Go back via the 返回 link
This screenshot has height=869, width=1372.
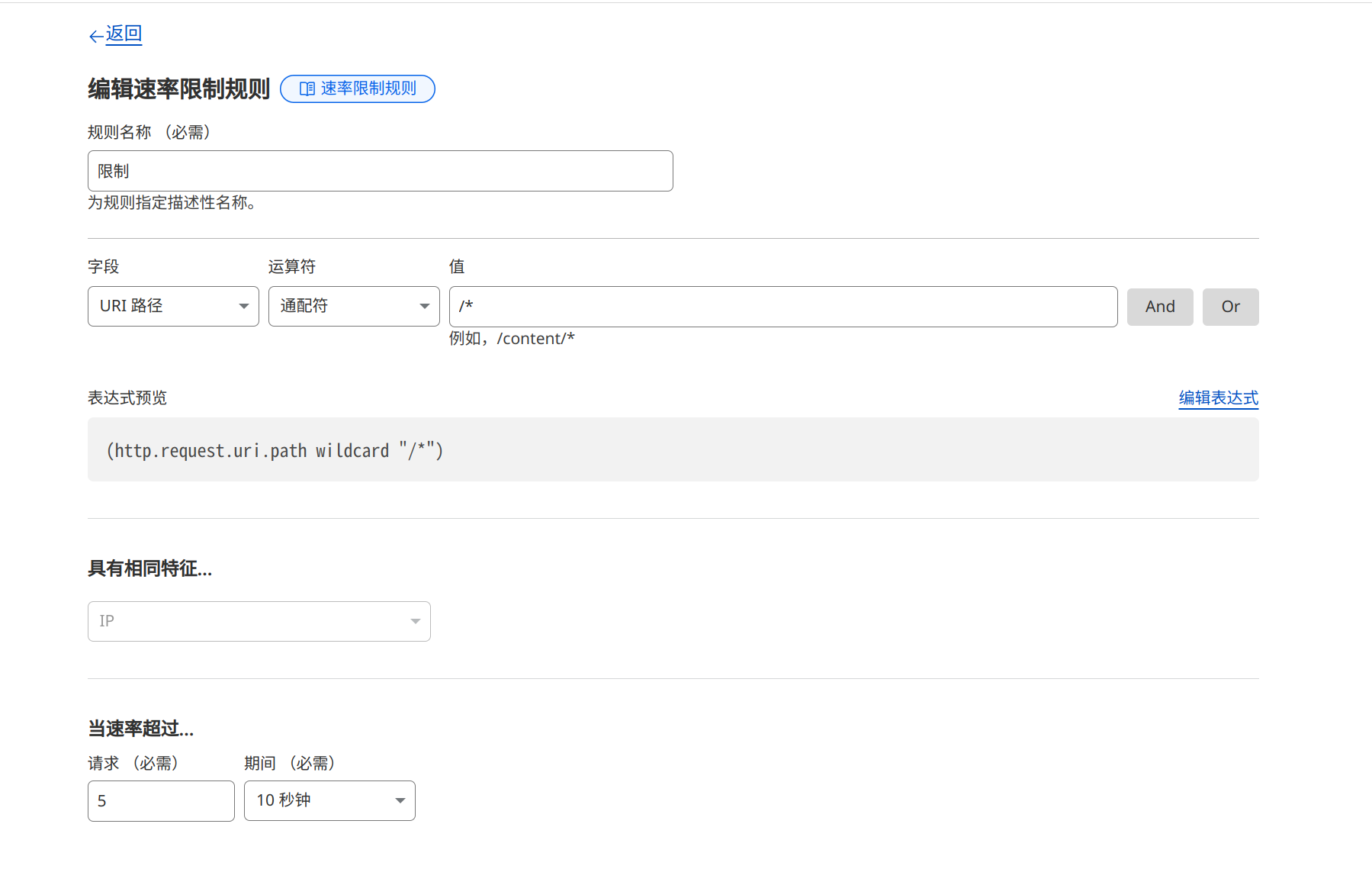pyautogui.click(x=124, y=34)
